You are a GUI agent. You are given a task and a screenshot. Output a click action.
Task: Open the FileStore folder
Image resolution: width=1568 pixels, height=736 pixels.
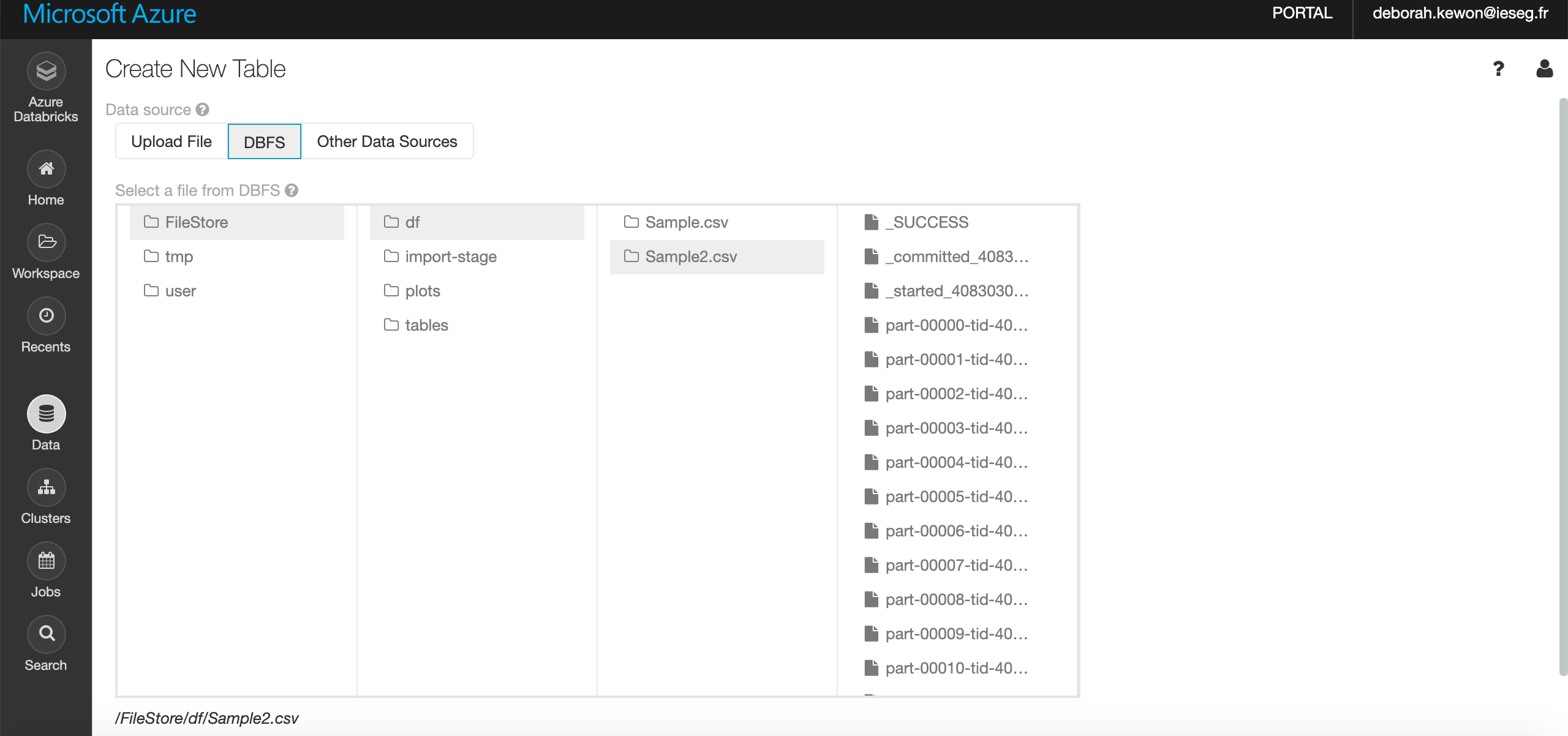(x=196, y=222)
